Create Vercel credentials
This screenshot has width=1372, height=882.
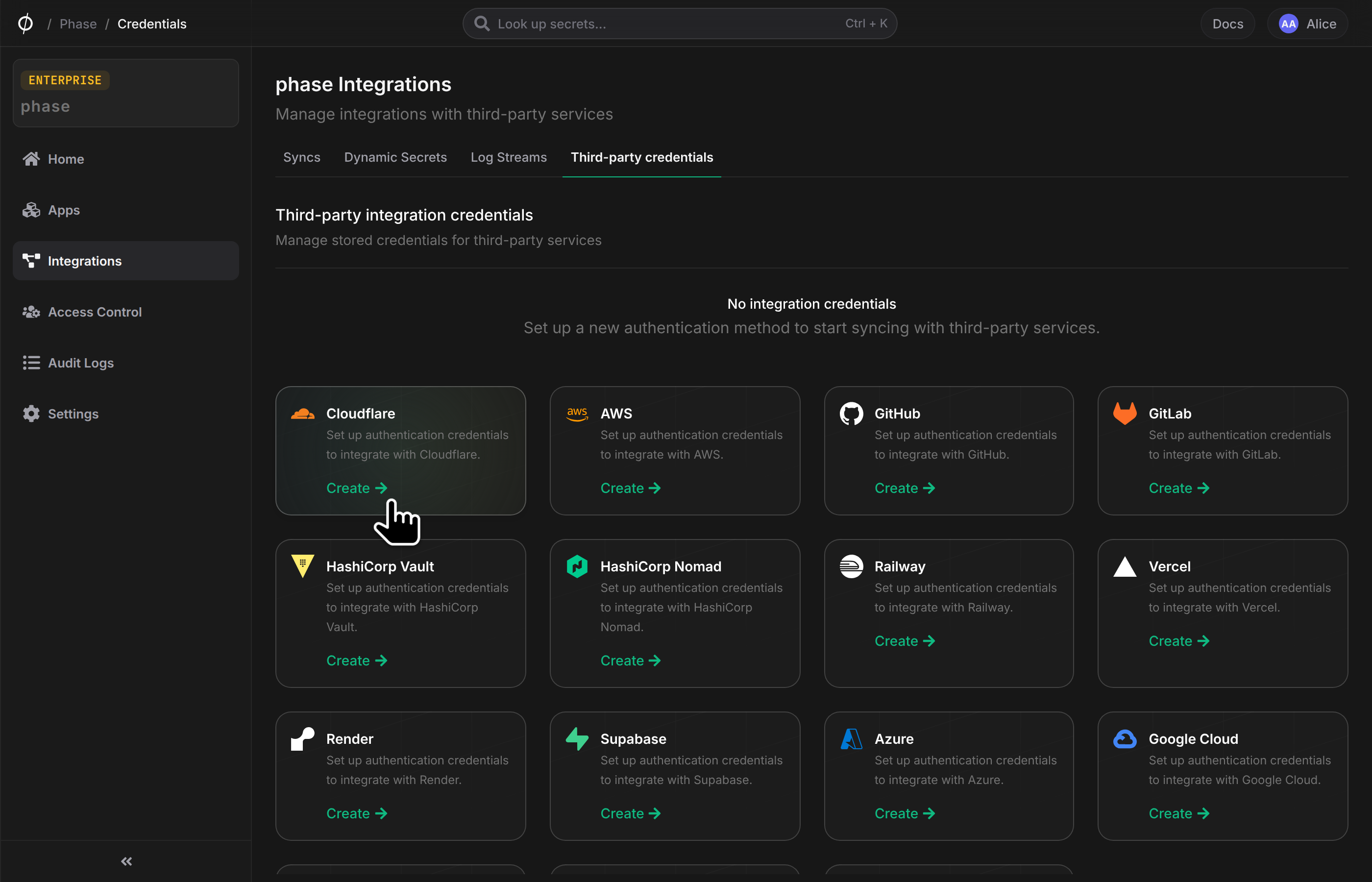point(1179,641)
